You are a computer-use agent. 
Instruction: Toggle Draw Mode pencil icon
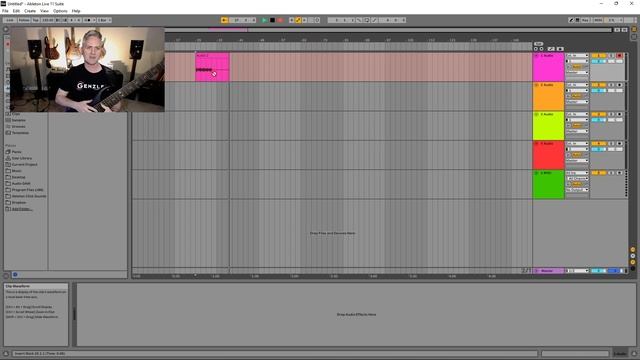click(571, 20)
